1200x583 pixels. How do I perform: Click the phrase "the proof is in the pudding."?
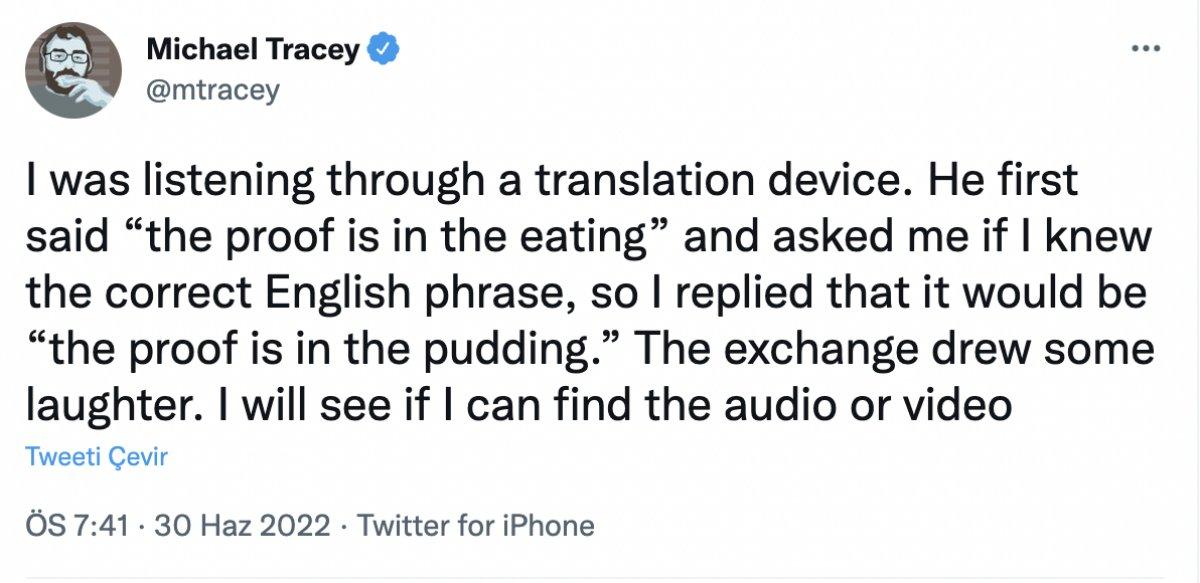tap(316, 351)
